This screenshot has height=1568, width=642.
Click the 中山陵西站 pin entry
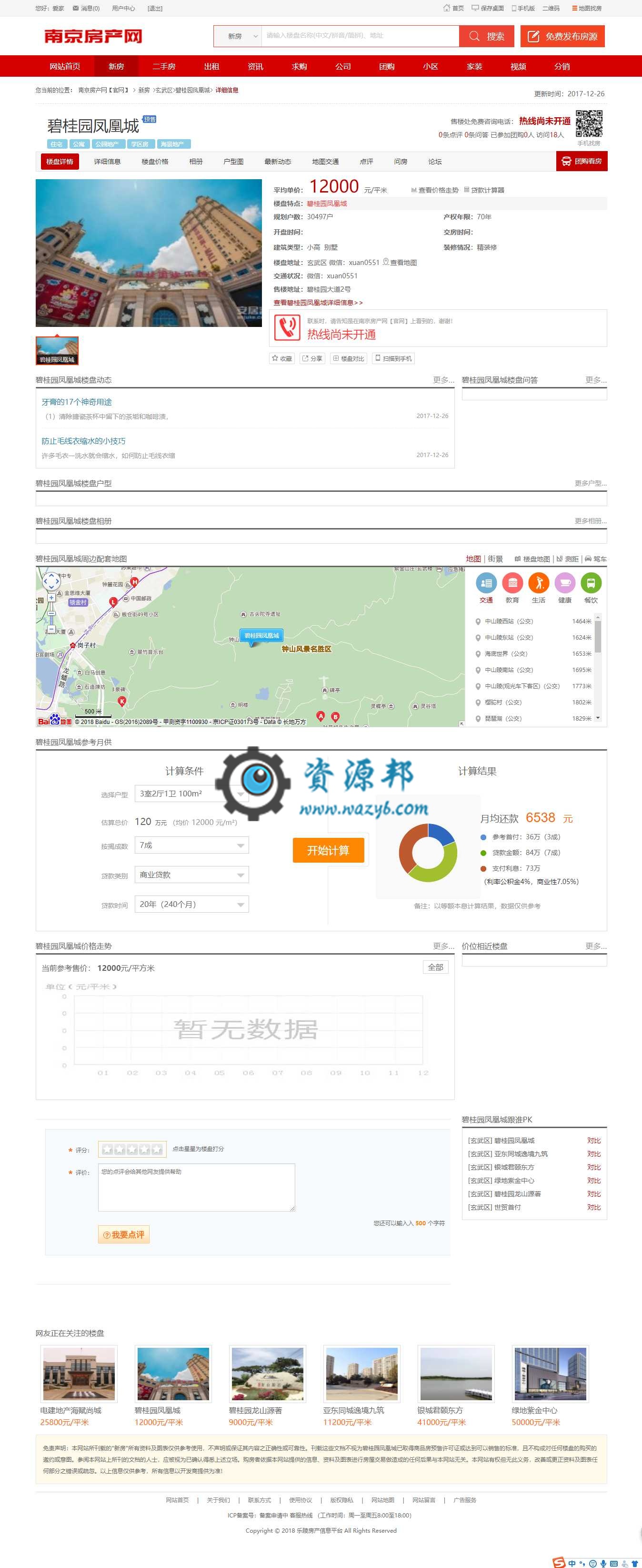(x=532, y=621)
